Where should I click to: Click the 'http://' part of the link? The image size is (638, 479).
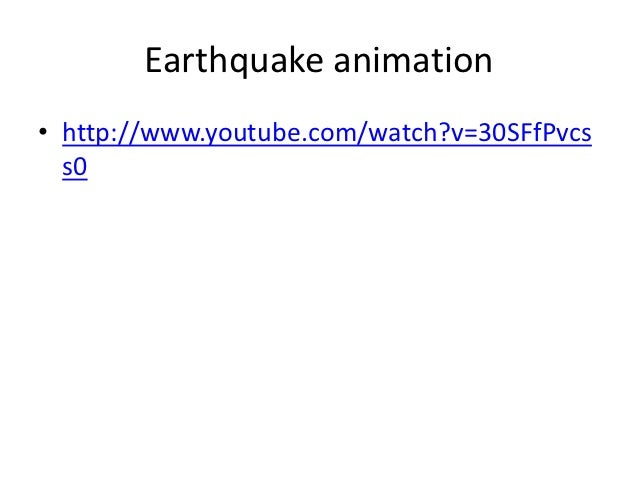coord(101,133)
